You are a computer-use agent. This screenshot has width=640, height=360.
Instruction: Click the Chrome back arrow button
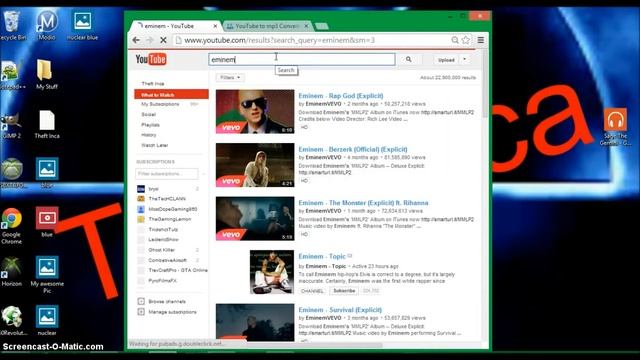pos(136,40)
